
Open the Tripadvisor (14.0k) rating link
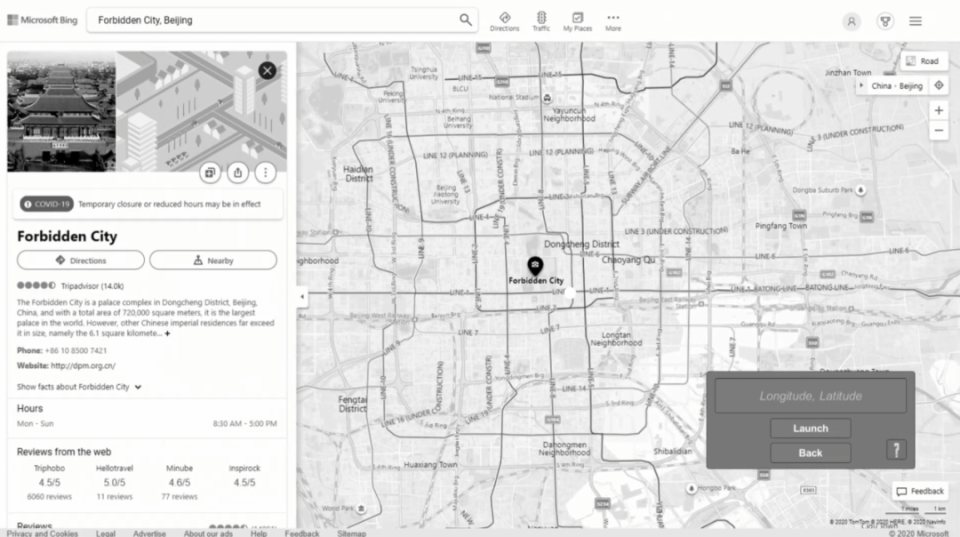[92, 286]
